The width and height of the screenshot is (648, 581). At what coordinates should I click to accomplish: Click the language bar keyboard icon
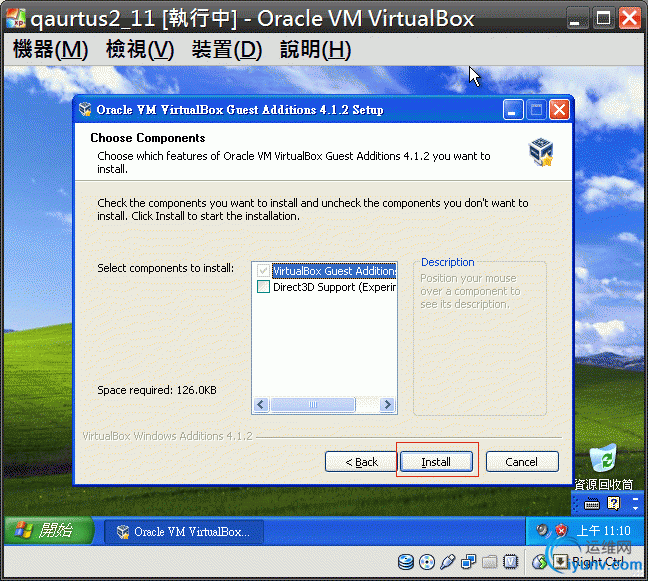tap(592, 504)
